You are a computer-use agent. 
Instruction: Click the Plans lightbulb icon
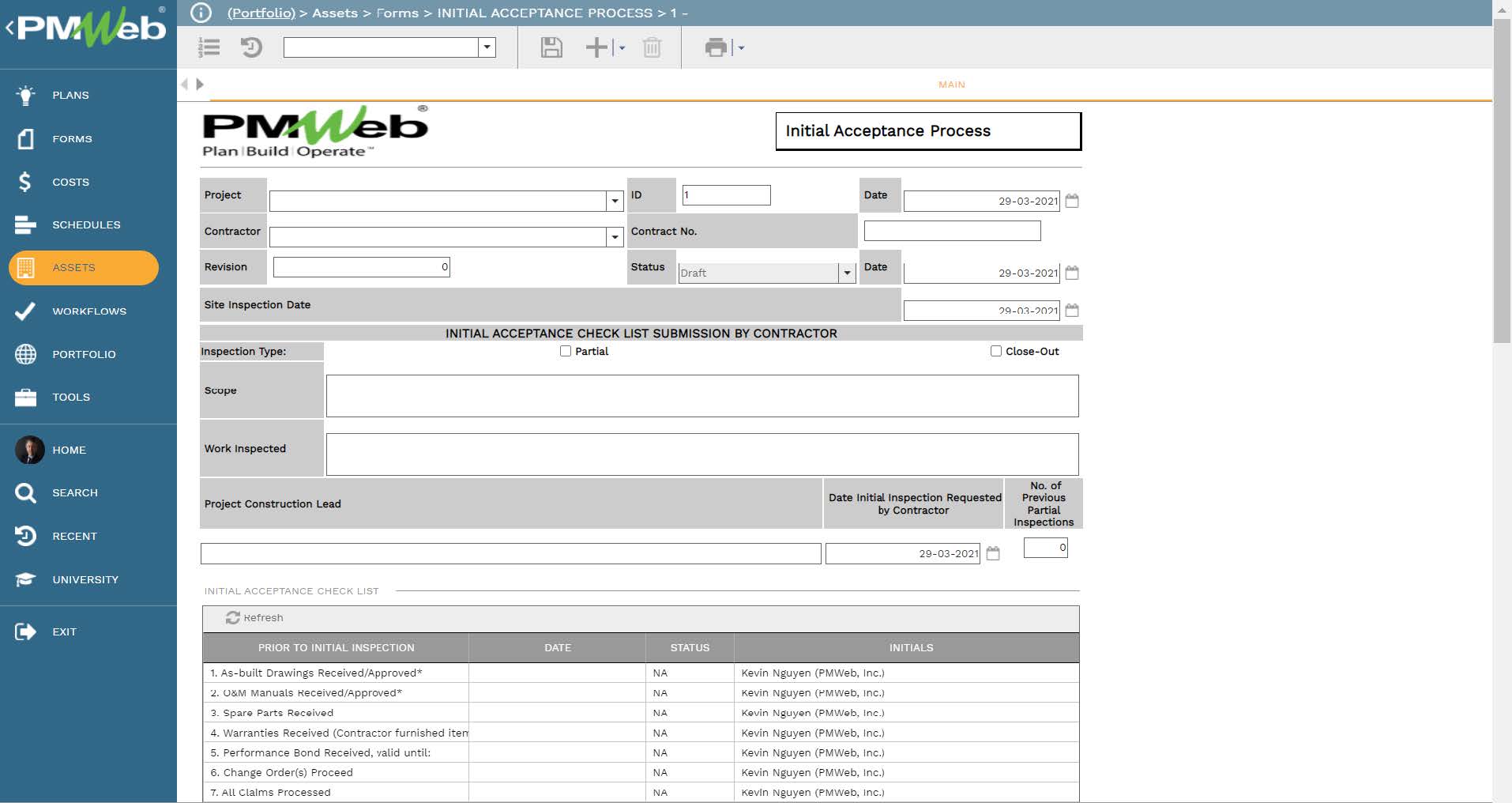[25, 95]
